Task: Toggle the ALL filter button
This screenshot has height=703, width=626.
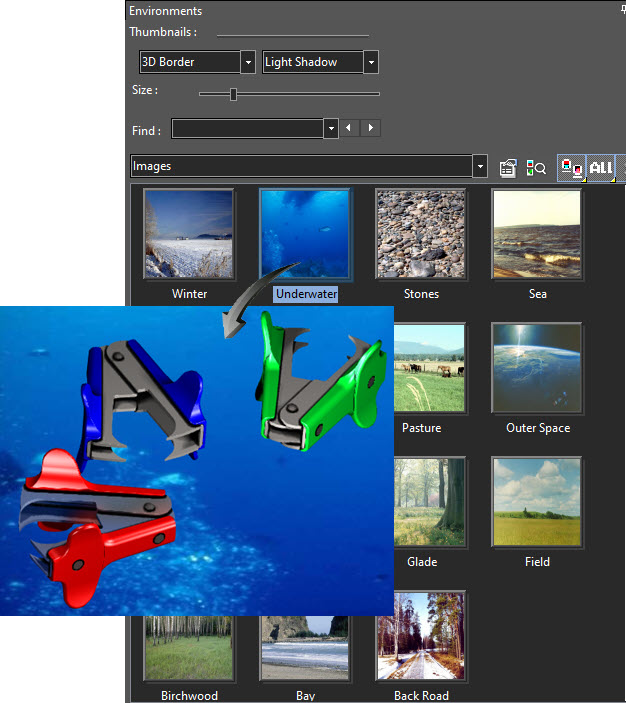Action: pos(601,168)
